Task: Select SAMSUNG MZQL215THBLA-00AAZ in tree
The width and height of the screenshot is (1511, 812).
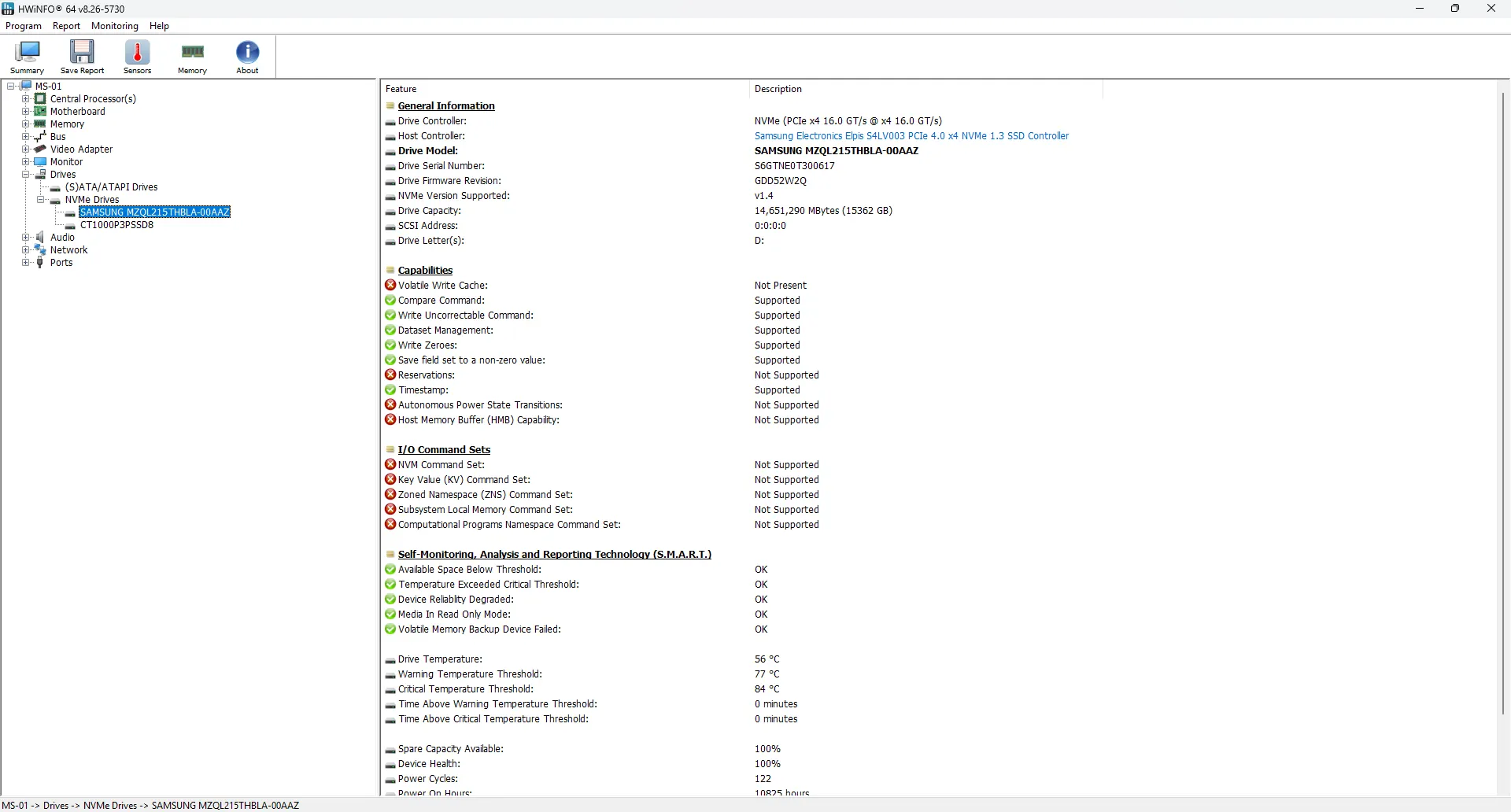Action: (155, 212)
